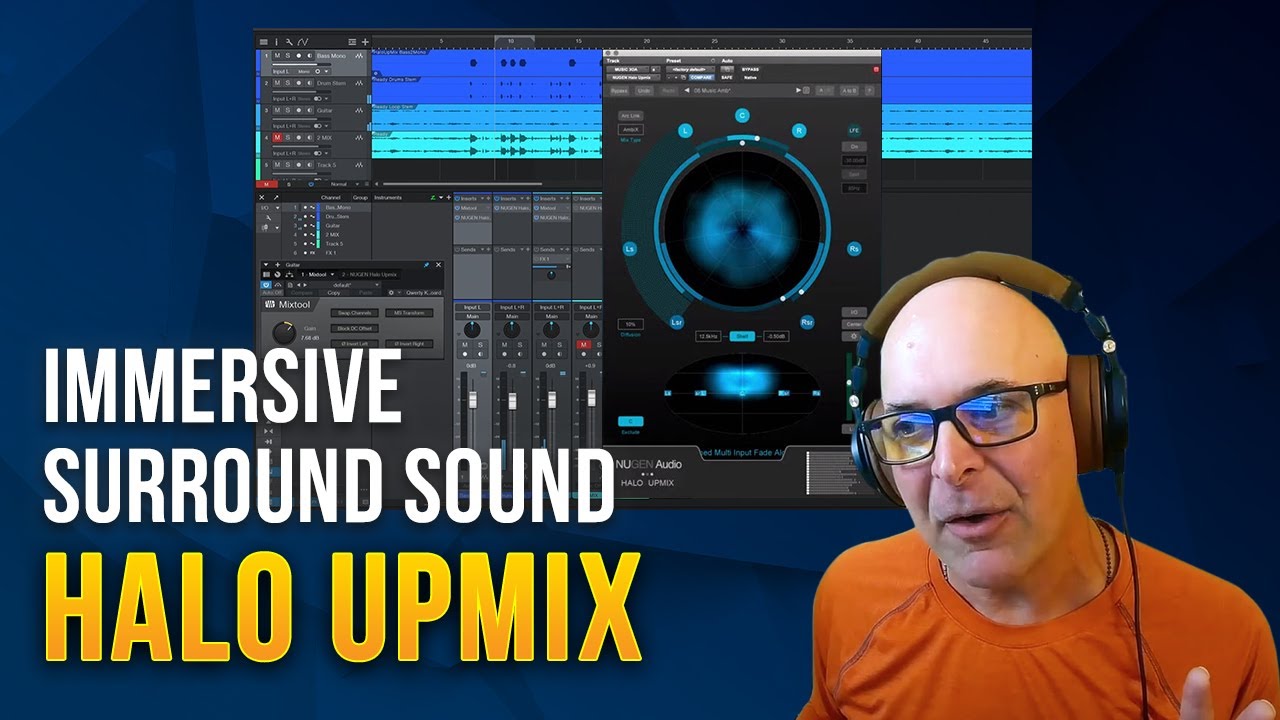Click the 12.6kHz shelf frequency field

(x=708, y=336)
